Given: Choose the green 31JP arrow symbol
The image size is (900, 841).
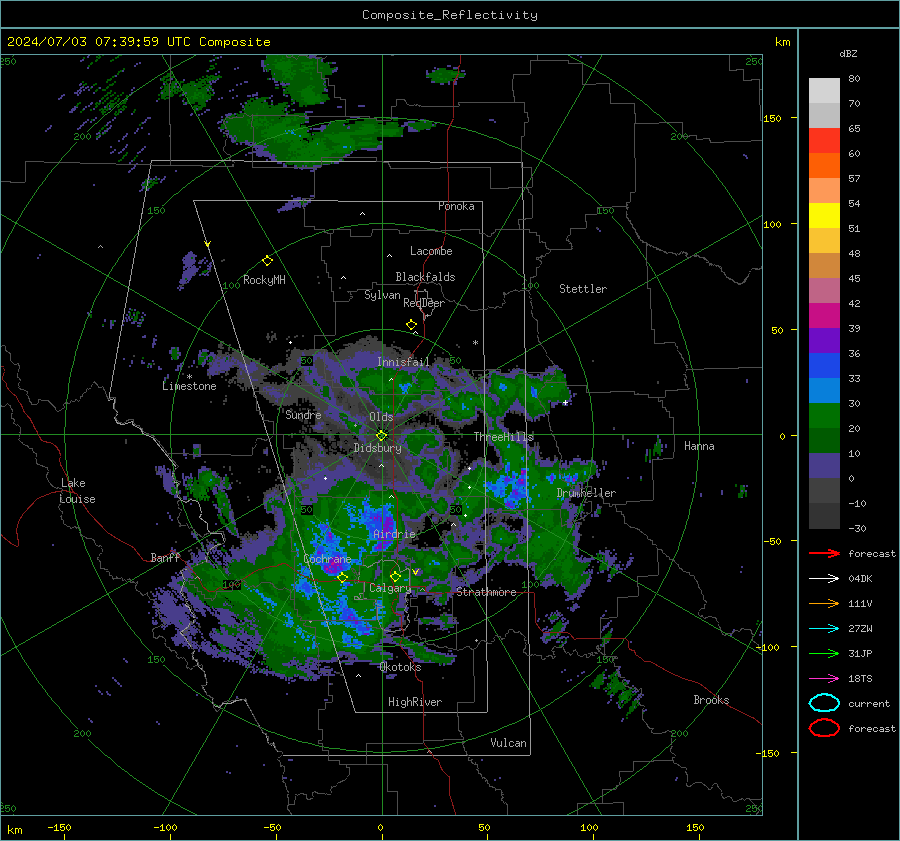Looking at the screenshot, I should point(824,653).
